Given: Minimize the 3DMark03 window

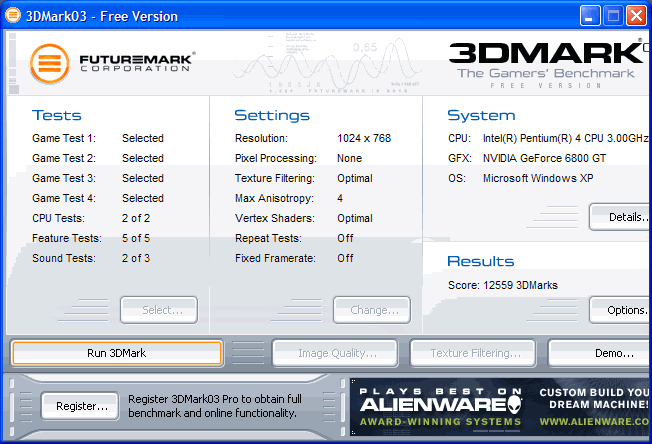Looking at the screenshot, I should click(590, 16).
